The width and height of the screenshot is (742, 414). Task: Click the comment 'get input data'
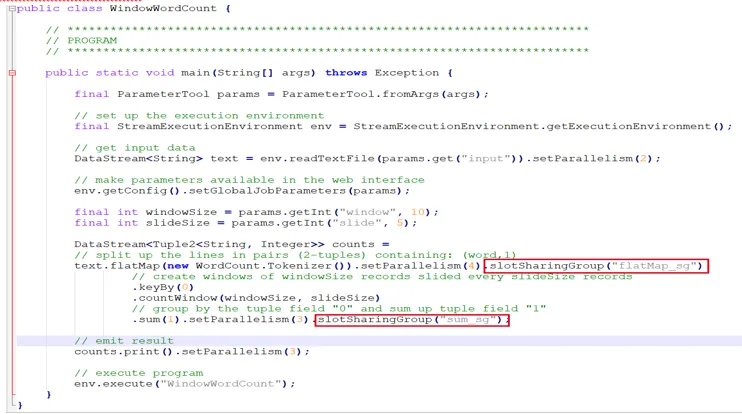point(135,148)
